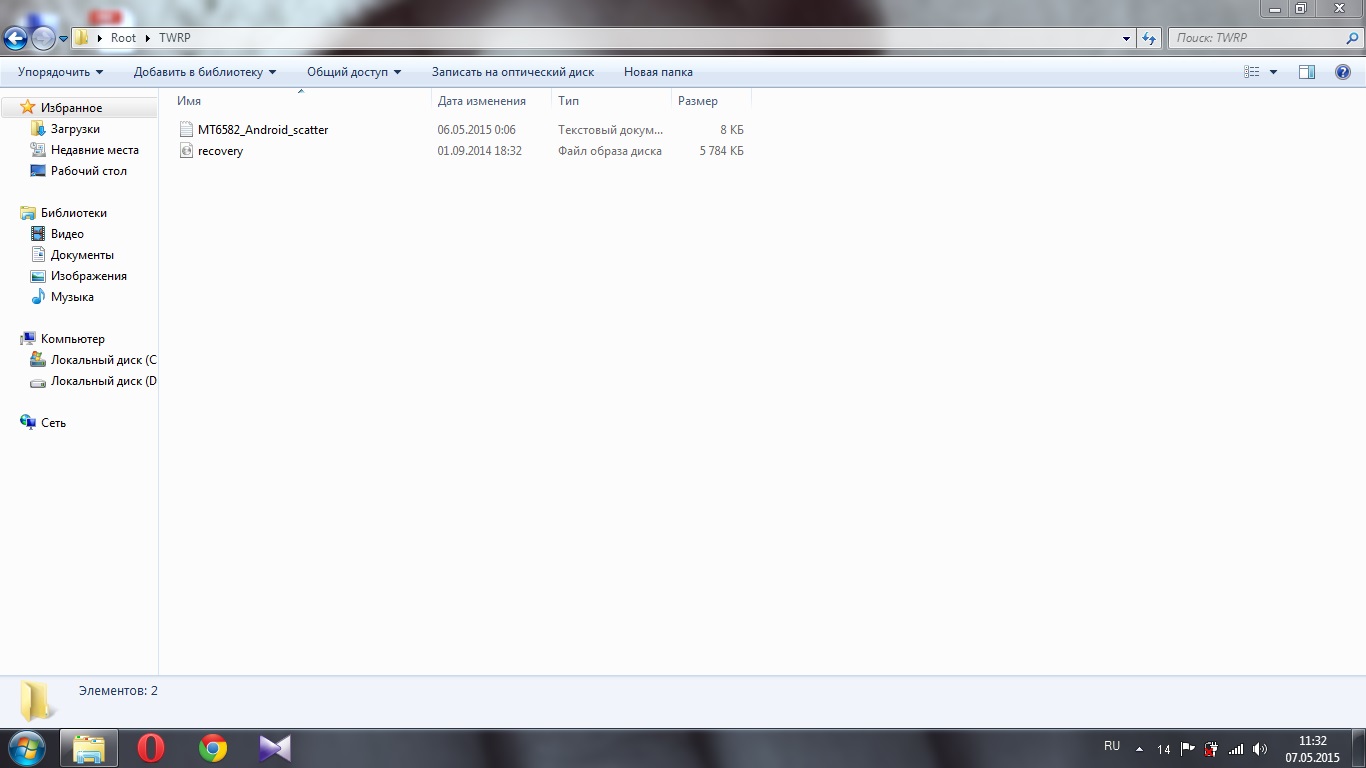The height and width of the screenshot is (768, 1366).
Task: Change view using the view mode icon
Action: (x=1251, y=72)
